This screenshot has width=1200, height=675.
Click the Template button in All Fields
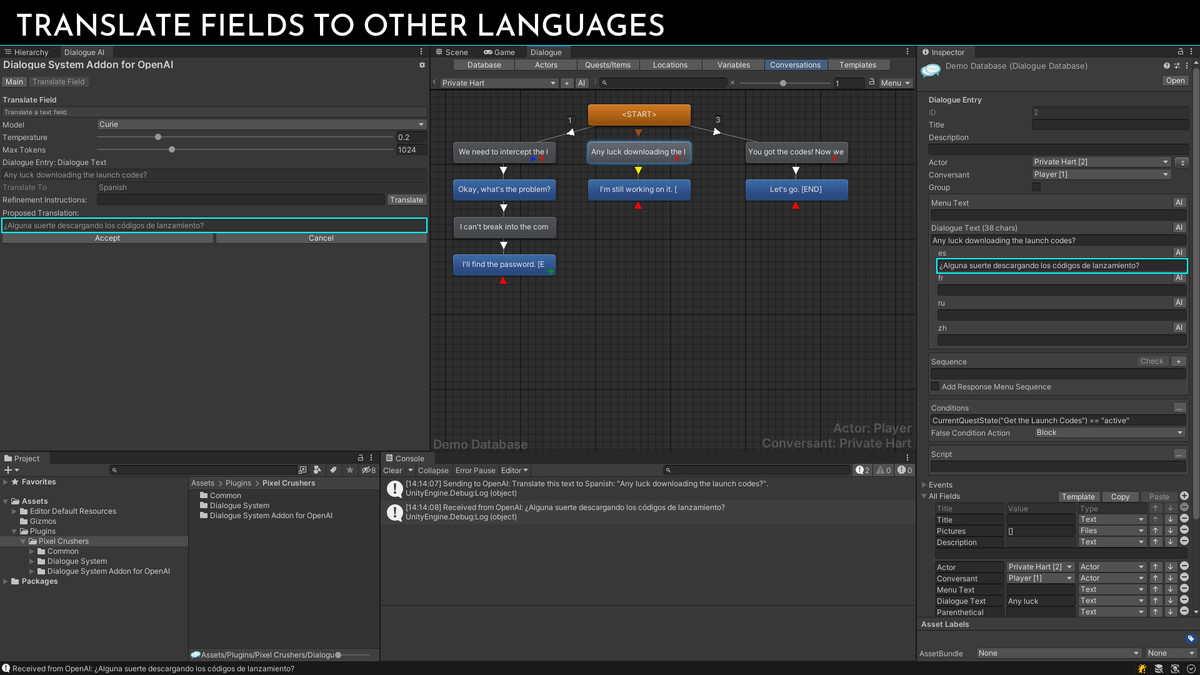pos(1078,496)
